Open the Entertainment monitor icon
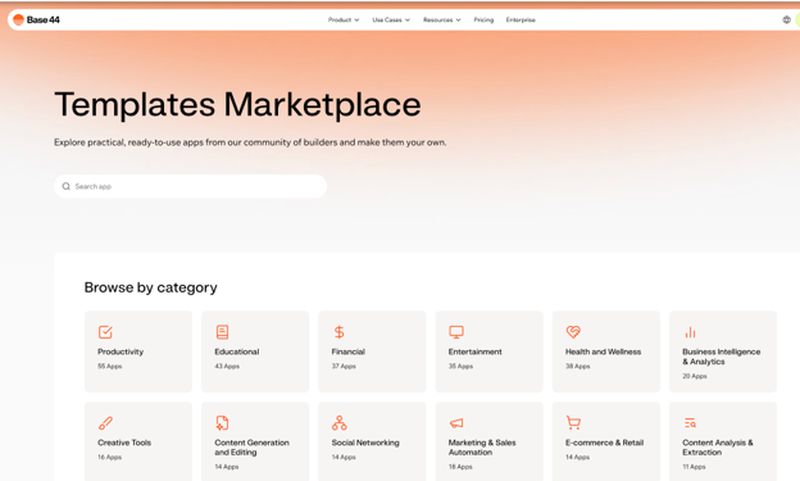This screenshot has height=481, width=800. tap(456, 332)
